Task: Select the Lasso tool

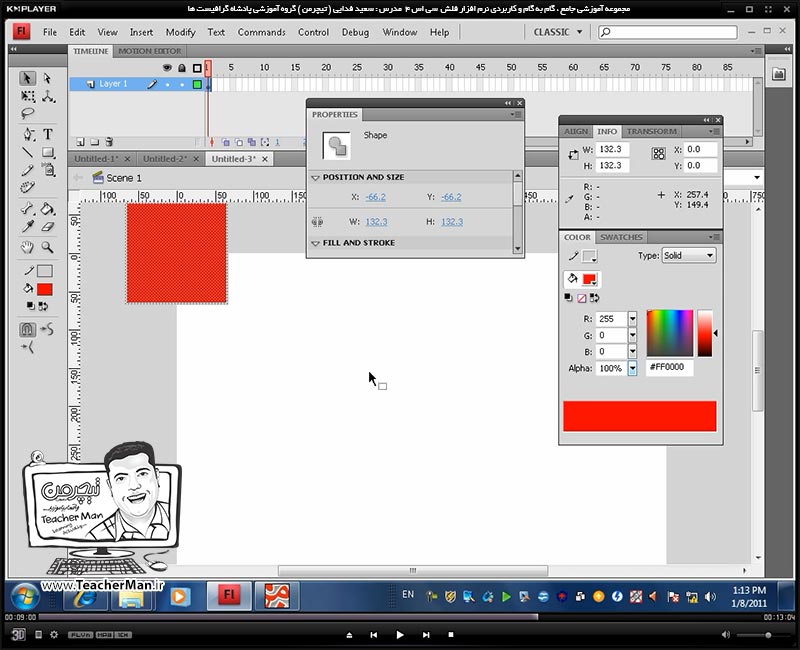Action: pos(28,113)
